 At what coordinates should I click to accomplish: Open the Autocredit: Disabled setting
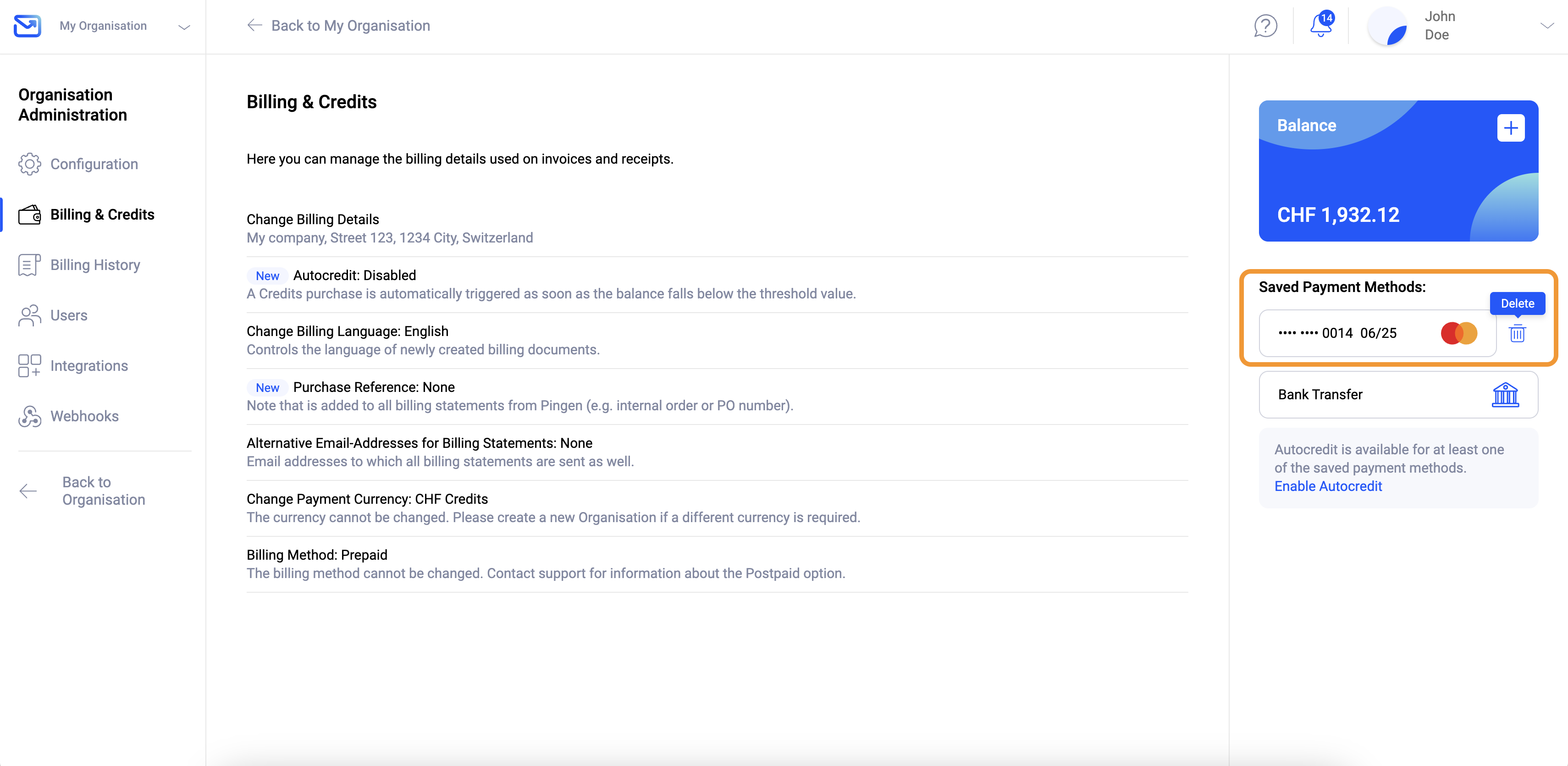(x=717, y=285)
